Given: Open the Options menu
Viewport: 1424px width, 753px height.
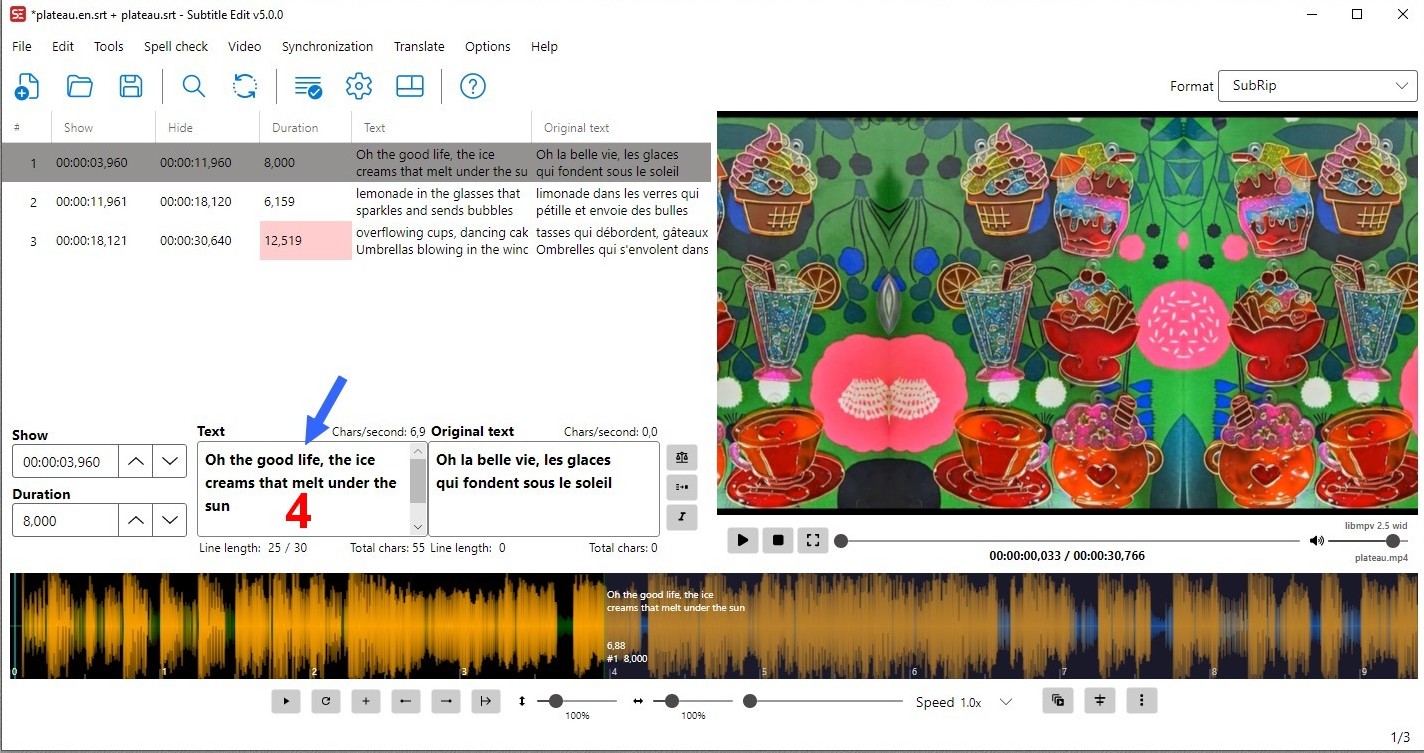Looking at the screenshot, I should tap(488, 46).
